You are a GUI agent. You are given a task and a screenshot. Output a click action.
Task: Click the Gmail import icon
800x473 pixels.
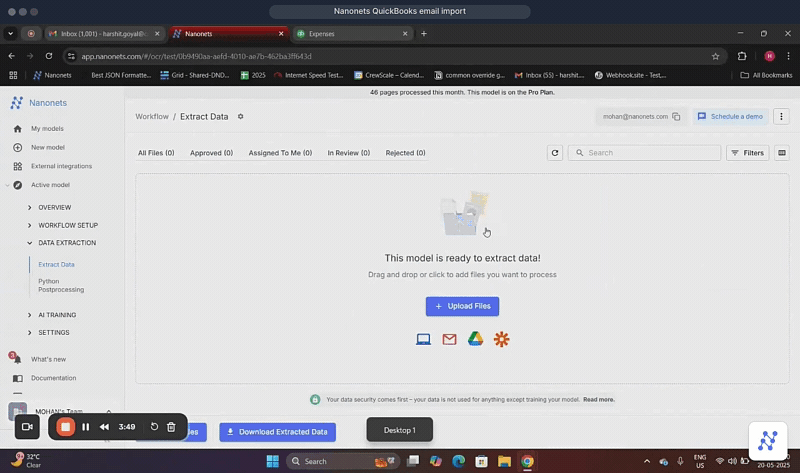click(x=449, y=339)
